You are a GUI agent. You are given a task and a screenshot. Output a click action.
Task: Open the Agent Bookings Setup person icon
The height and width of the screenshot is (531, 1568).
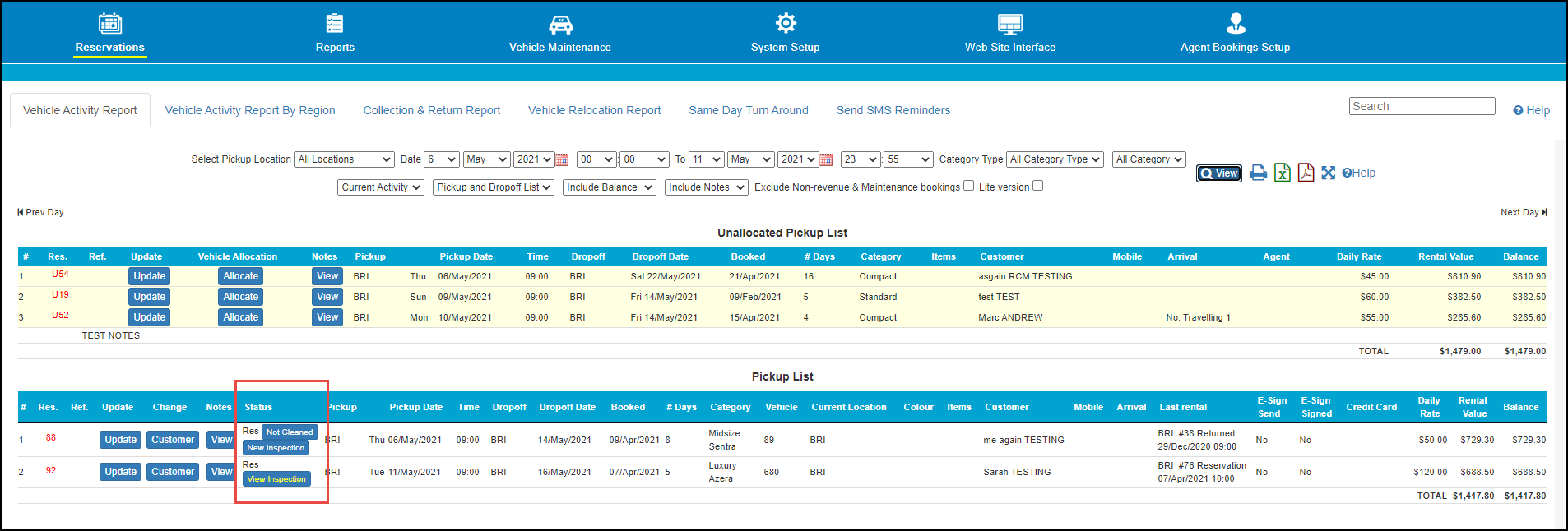[x=1236, y=23]
